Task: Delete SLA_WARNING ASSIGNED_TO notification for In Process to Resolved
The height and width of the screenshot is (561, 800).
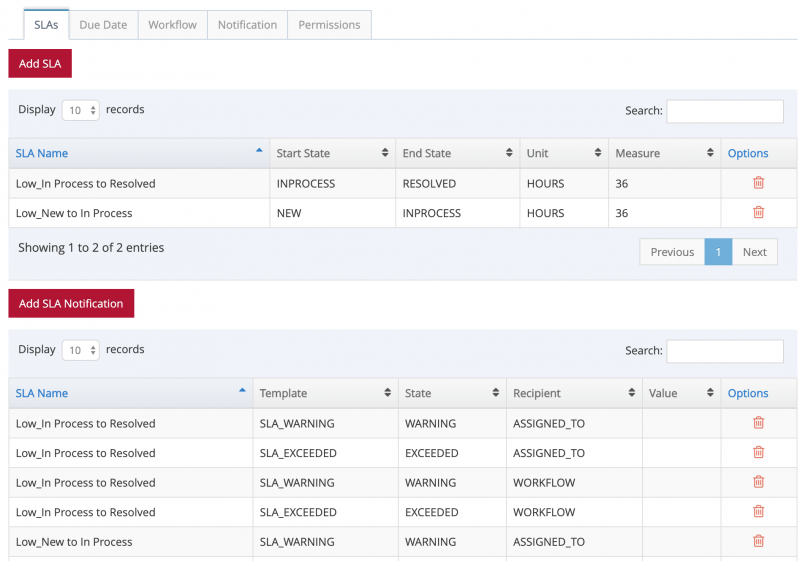Action: point(758,423)
